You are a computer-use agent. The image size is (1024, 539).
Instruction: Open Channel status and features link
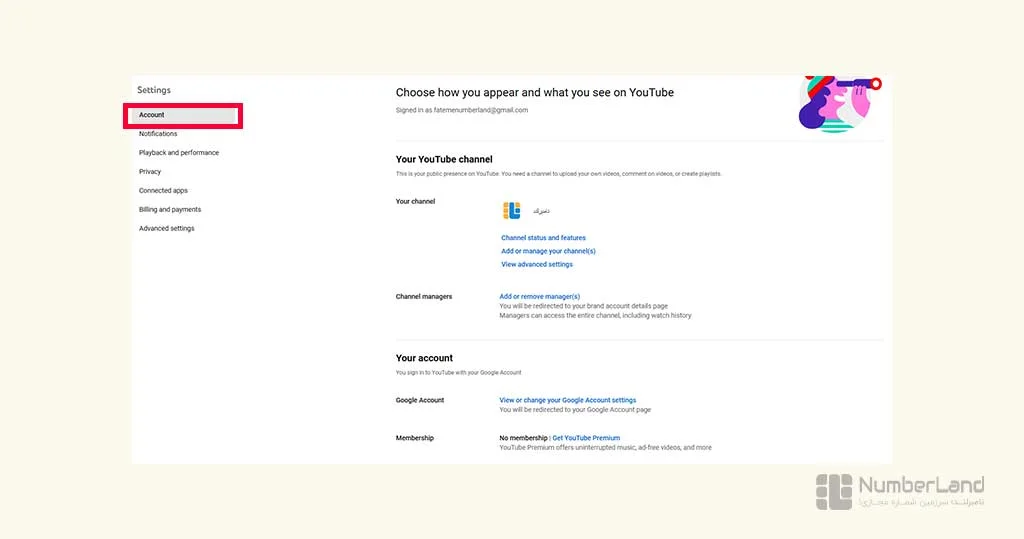(543, 238)
